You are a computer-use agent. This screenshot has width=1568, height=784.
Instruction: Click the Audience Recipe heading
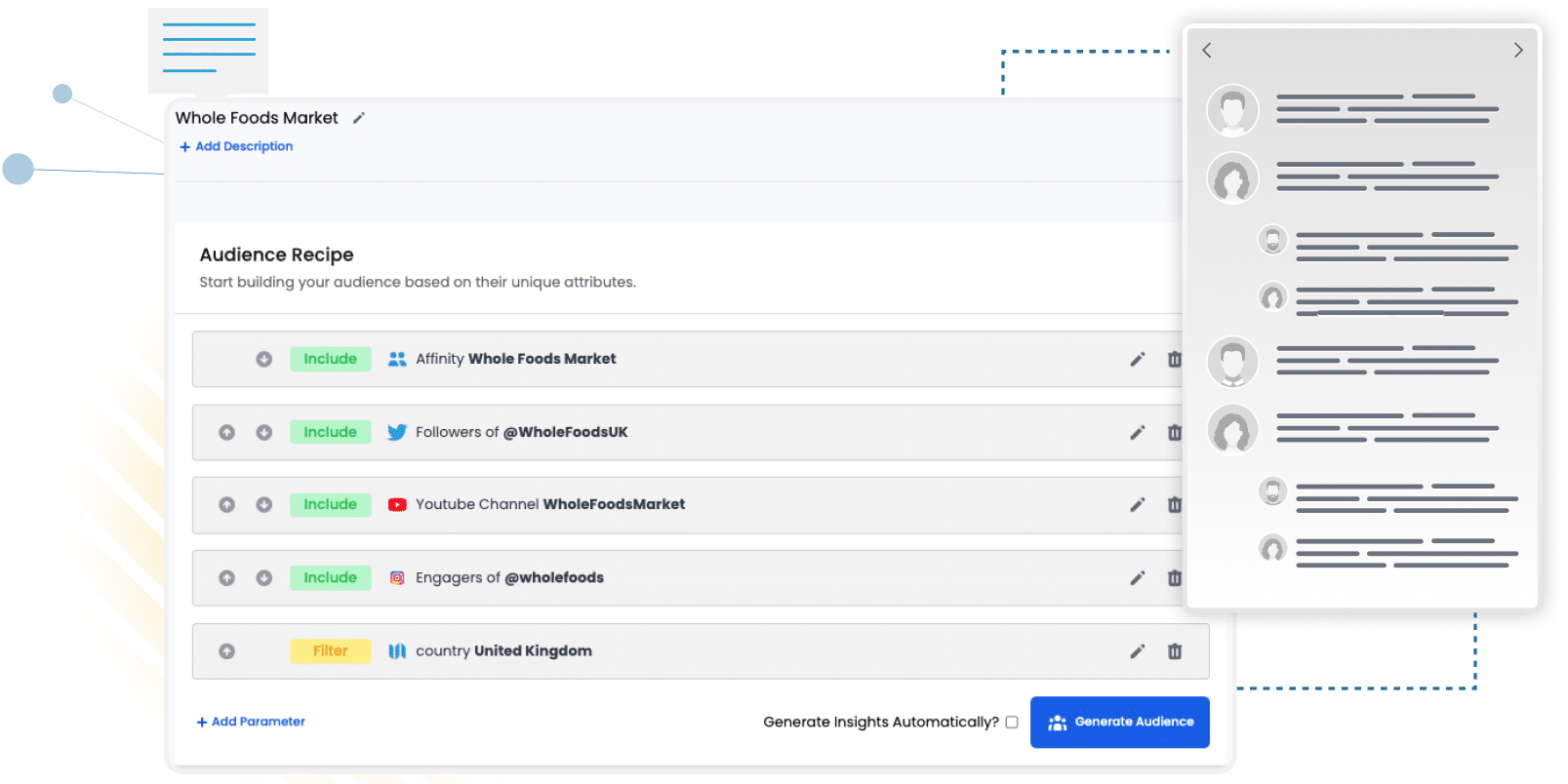click(277, 255)
